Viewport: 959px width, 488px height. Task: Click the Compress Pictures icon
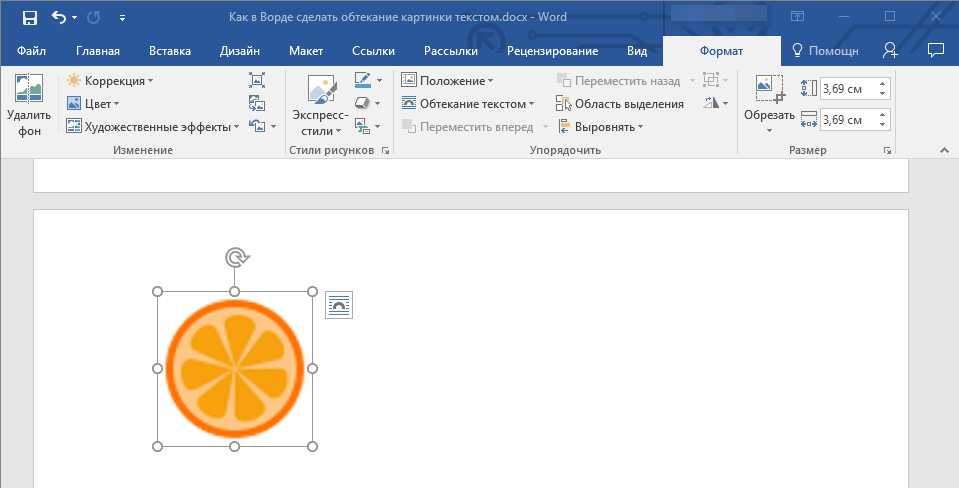pyautogui.click(x=257, y=80)
